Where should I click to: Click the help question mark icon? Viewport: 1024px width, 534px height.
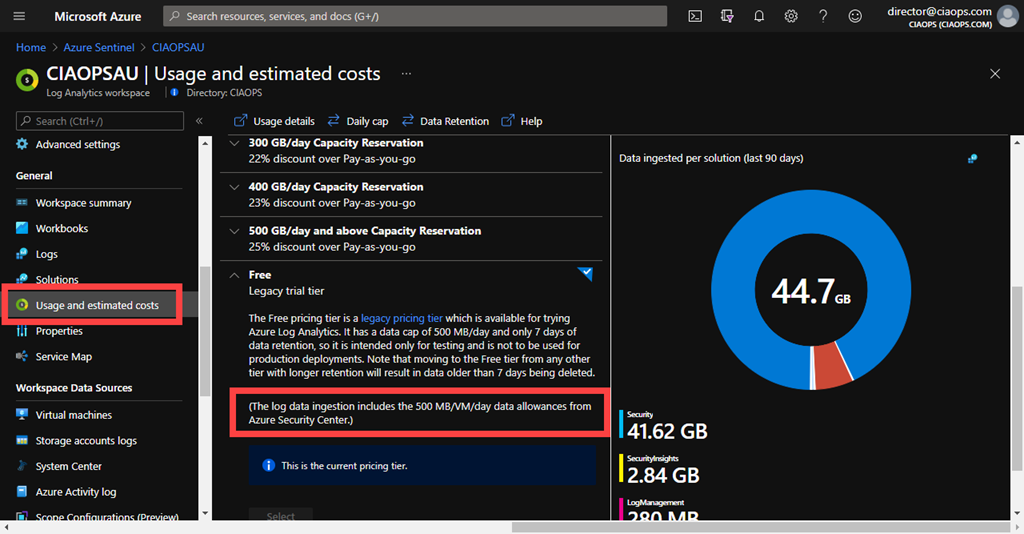coord(823,16)
